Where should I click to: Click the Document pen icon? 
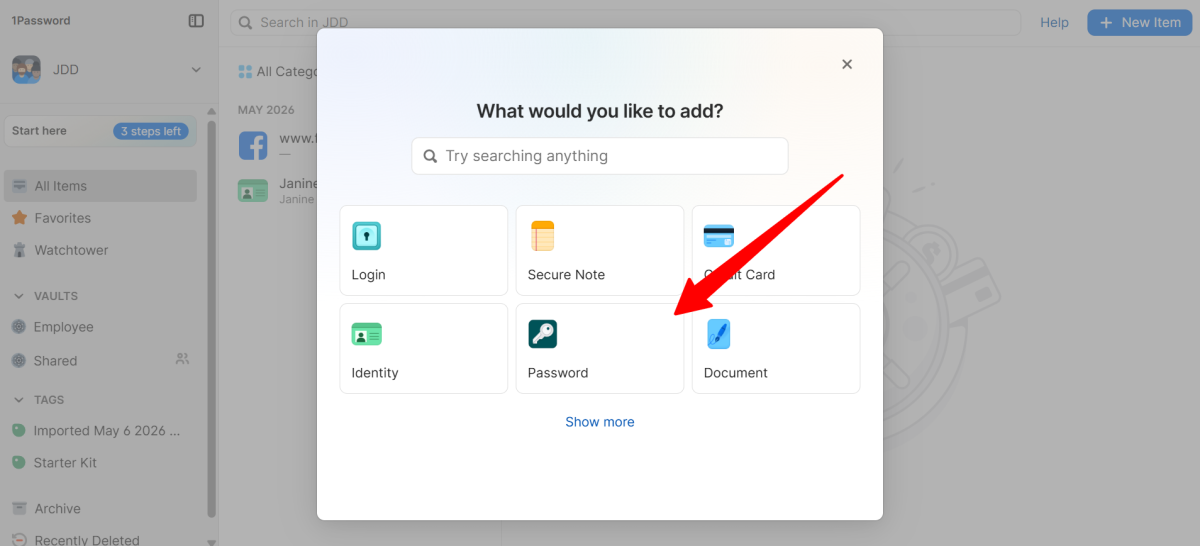point(718,334)
